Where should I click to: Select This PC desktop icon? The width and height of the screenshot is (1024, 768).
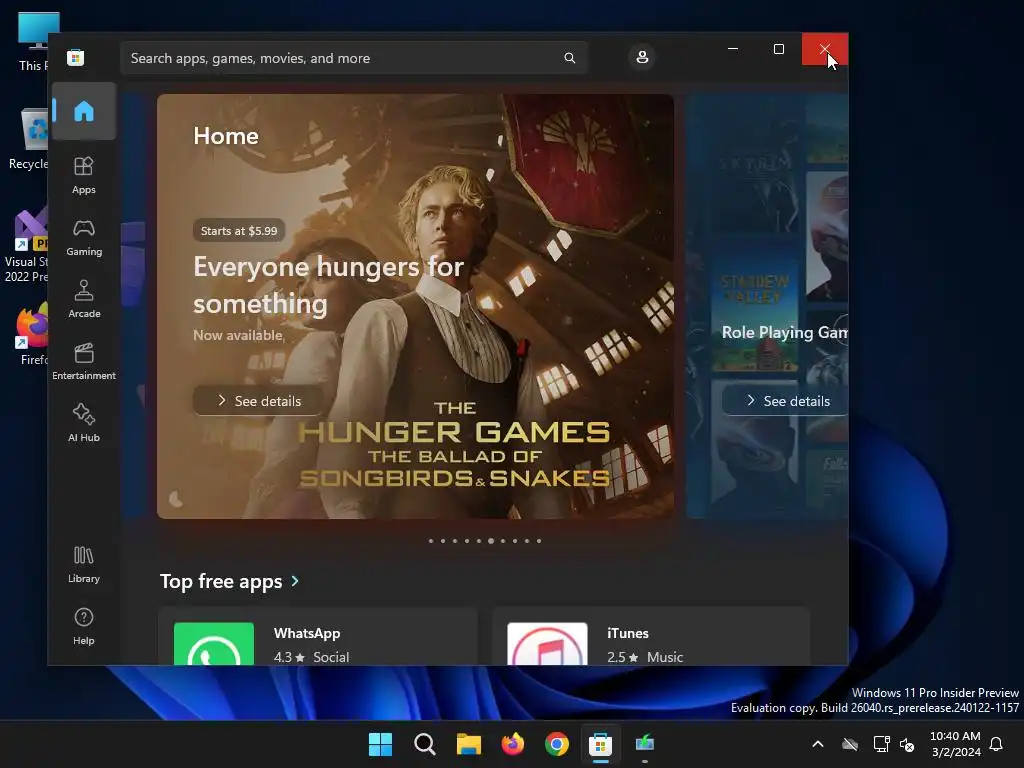[x=34, y=40]
